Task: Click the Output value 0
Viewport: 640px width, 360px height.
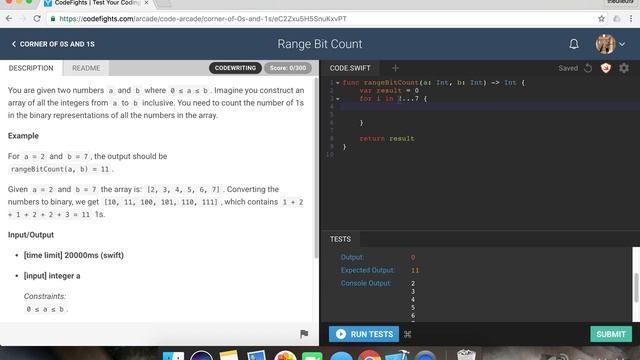Action: tap(413, 258)
